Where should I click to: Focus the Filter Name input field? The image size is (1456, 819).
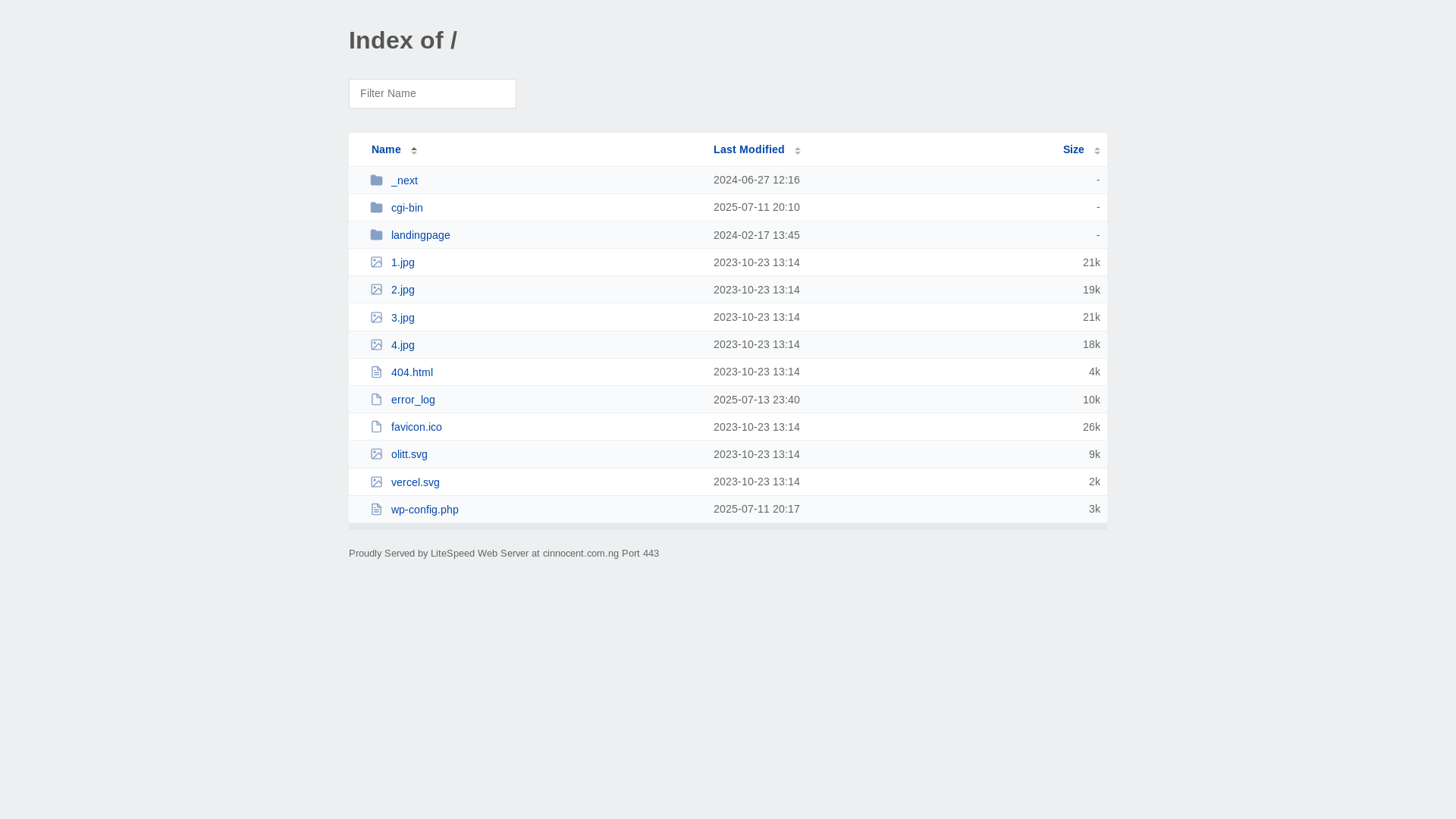pyautogui.click(x=432, y=93)
